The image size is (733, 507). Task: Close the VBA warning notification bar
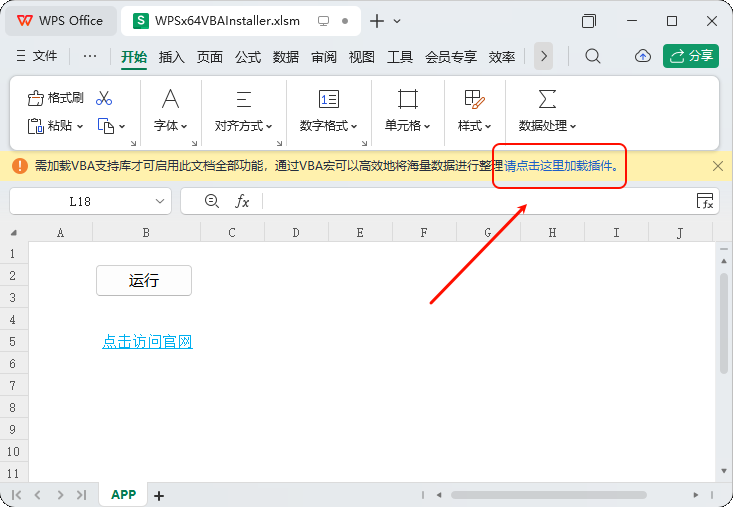[717, 166]
